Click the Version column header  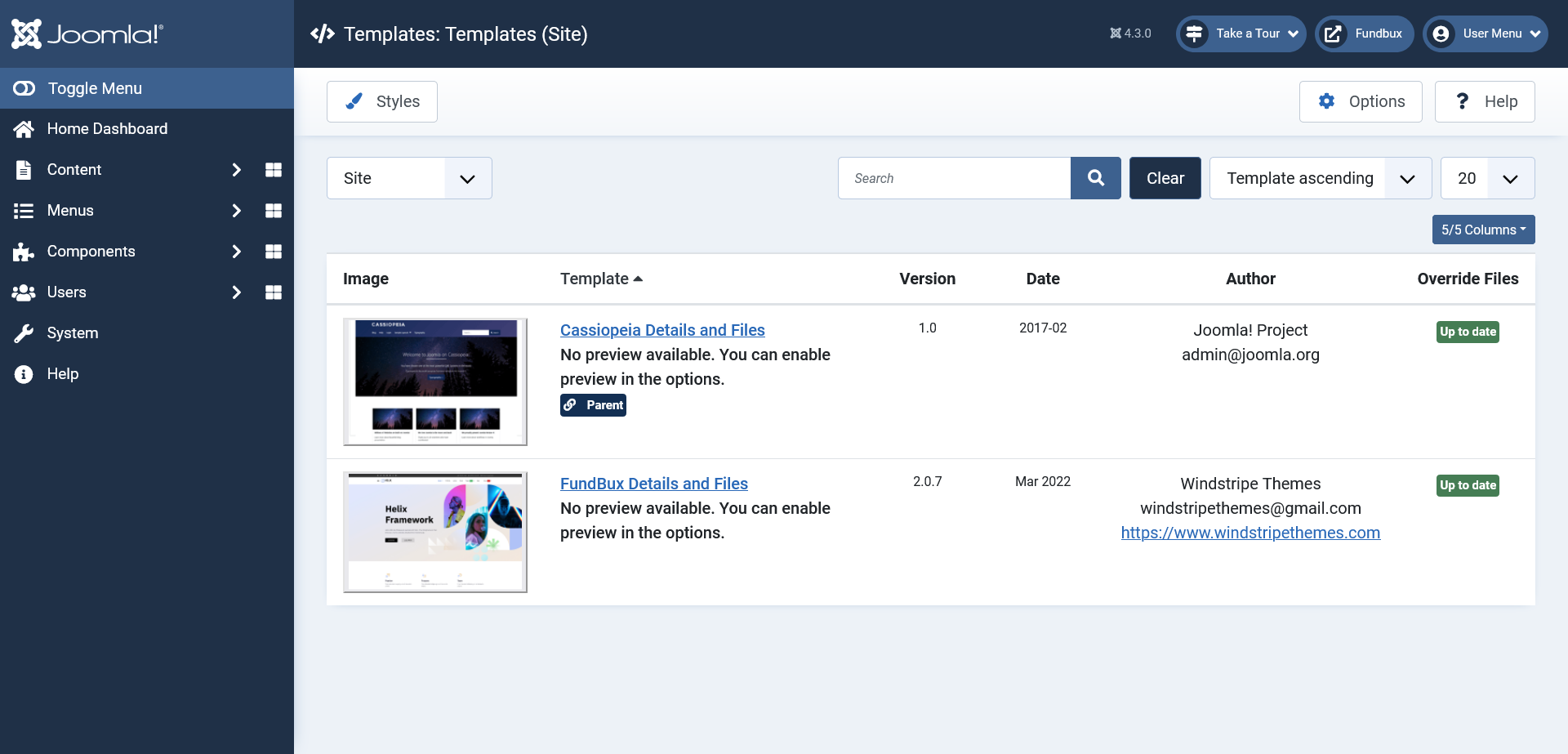tap(927, 279)
